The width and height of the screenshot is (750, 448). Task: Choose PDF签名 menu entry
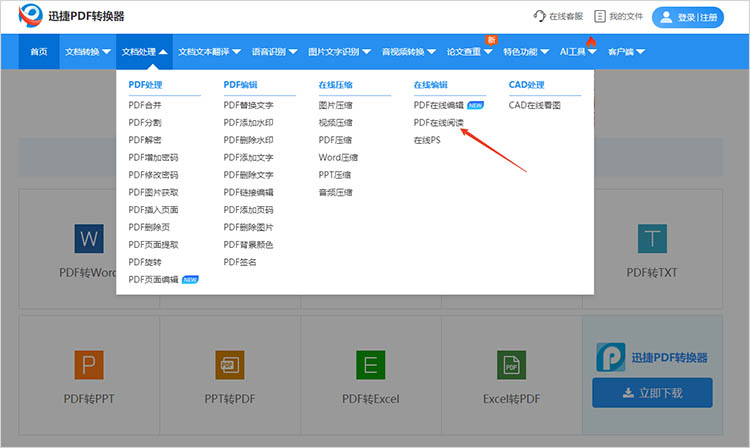[x=240, y=262]
